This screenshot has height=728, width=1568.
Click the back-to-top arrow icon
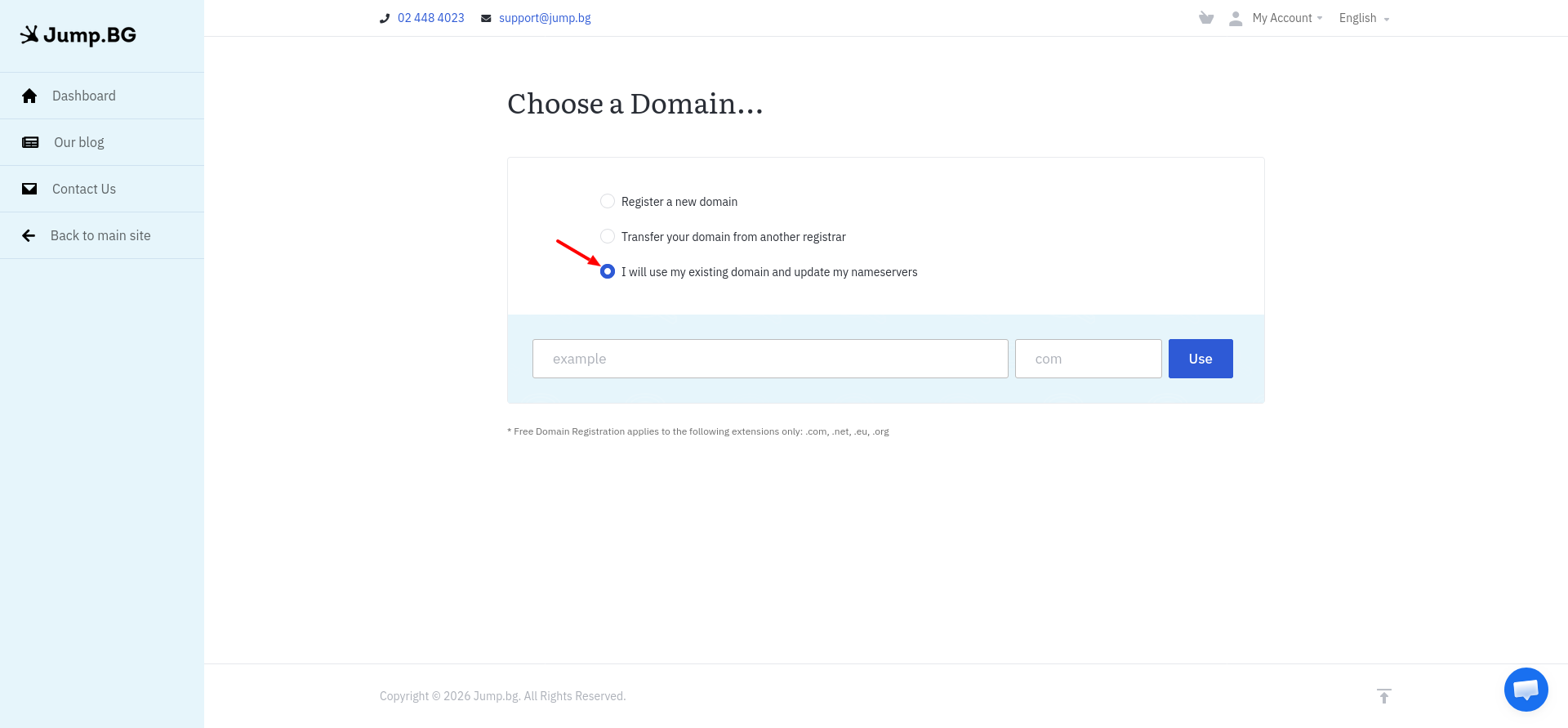[x=1383, y=696]
